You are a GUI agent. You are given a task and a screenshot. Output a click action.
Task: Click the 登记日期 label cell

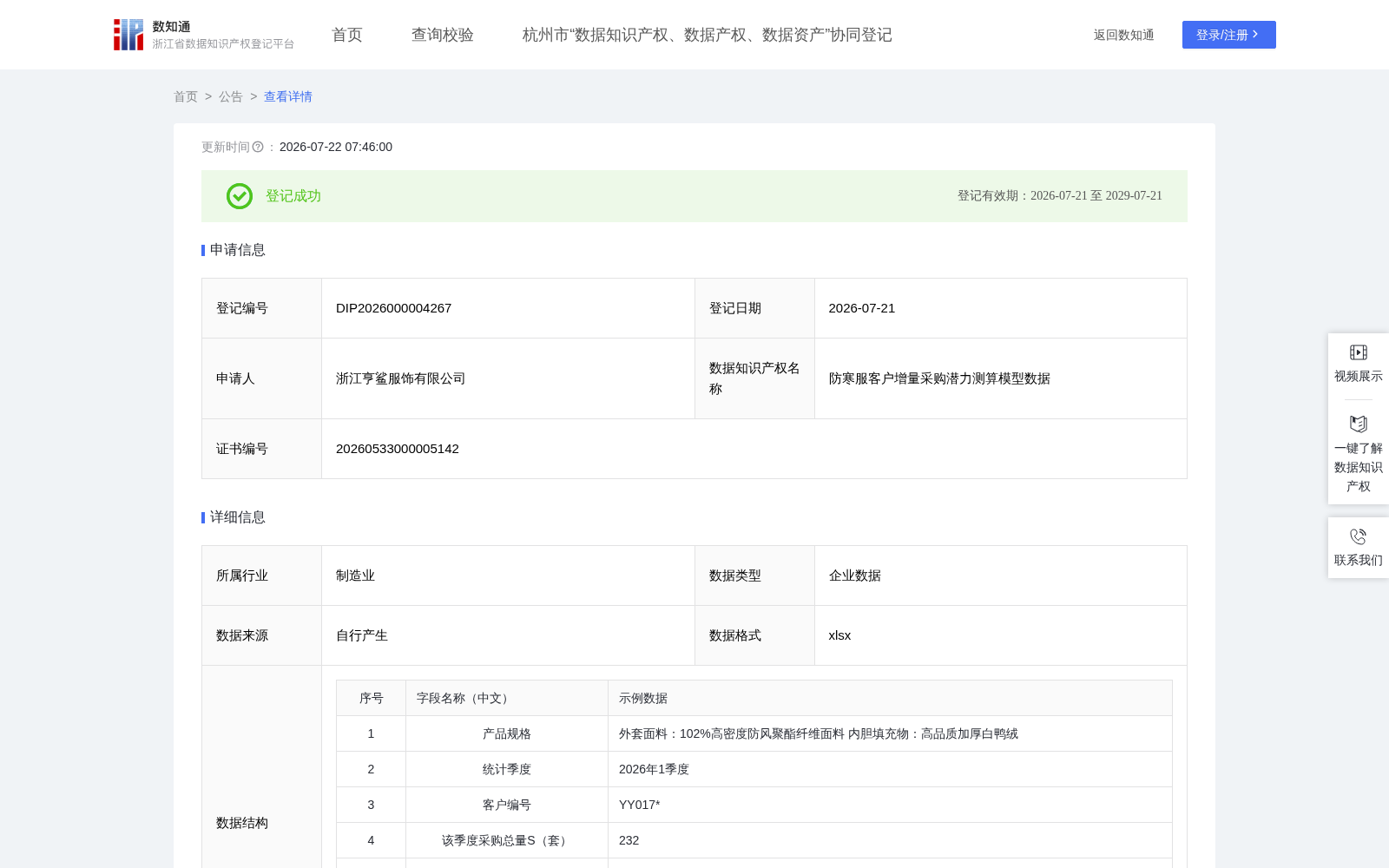[754, 308]
